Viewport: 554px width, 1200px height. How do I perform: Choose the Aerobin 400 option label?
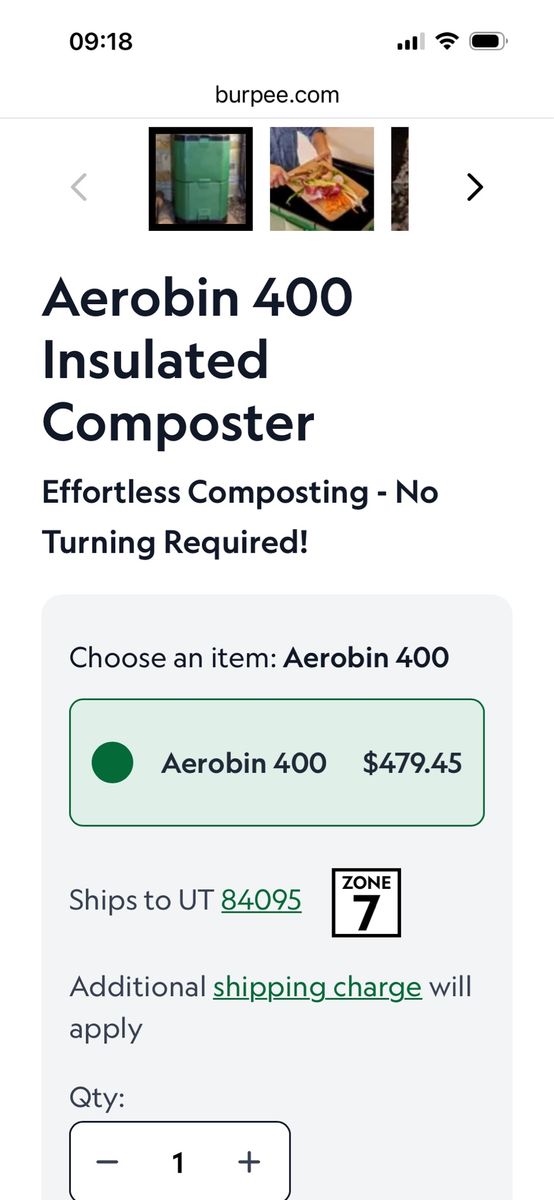[x=244, y=763]
